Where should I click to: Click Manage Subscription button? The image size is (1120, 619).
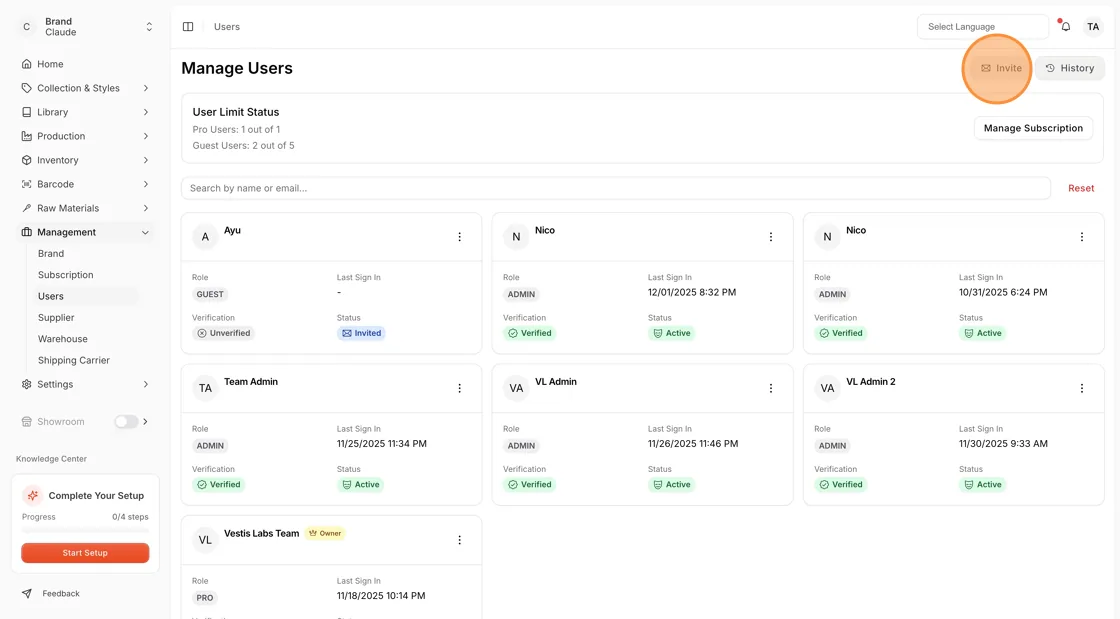tap(1033, 129)
